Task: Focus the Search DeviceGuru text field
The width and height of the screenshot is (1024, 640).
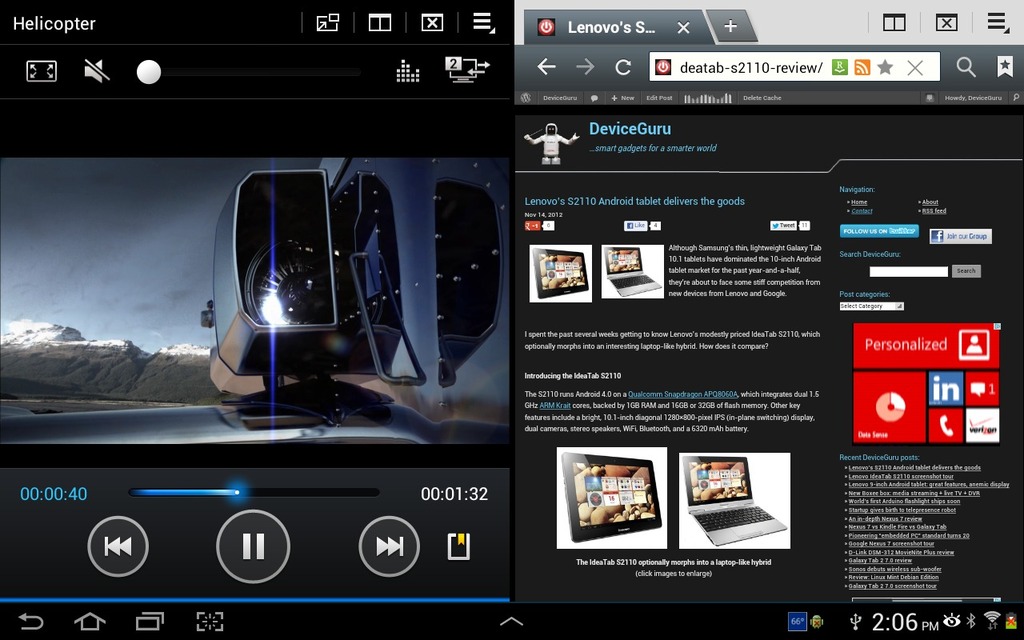Action: tap(908, 271)
